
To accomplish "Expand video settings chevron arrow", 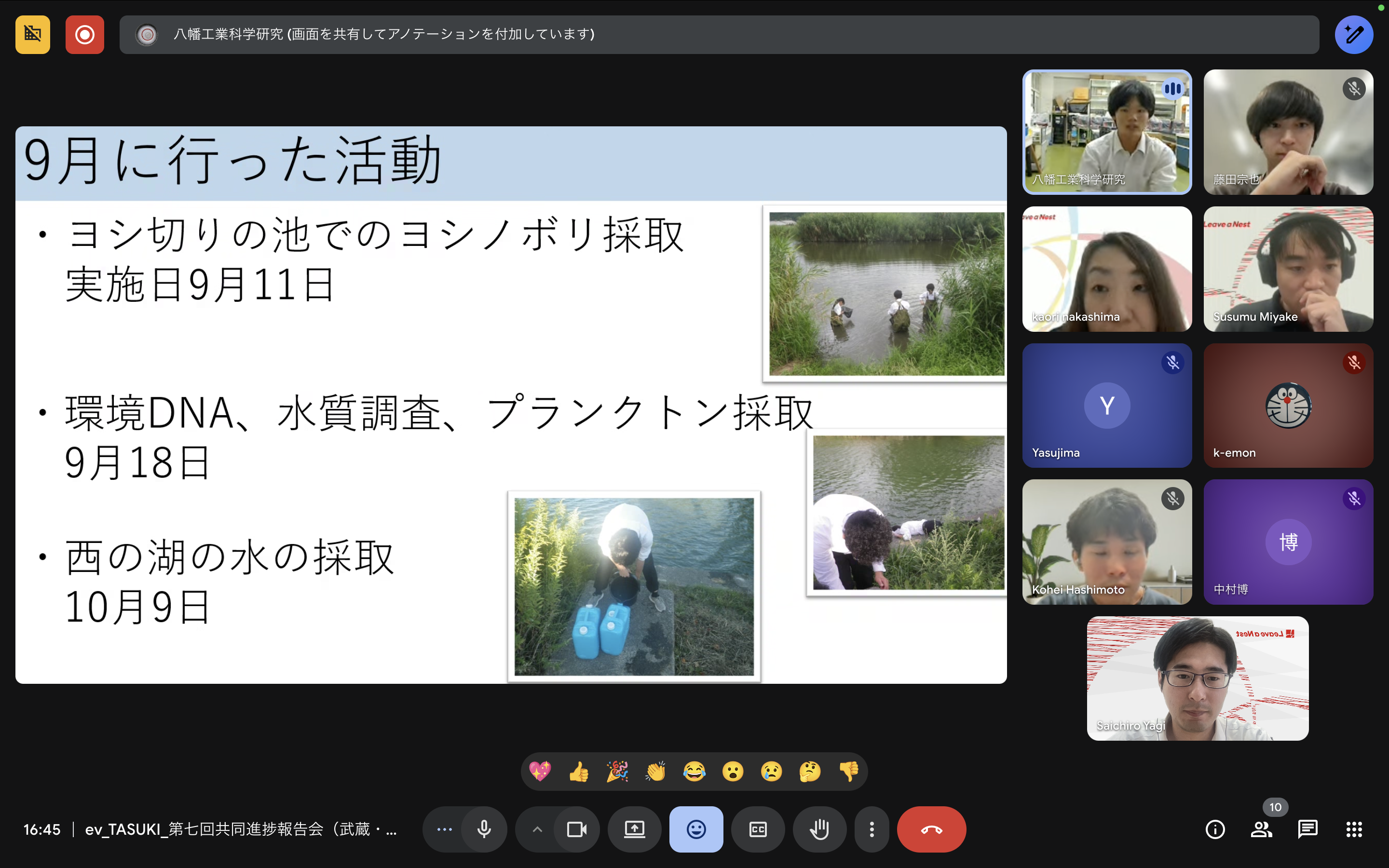I will coord(537,829).
